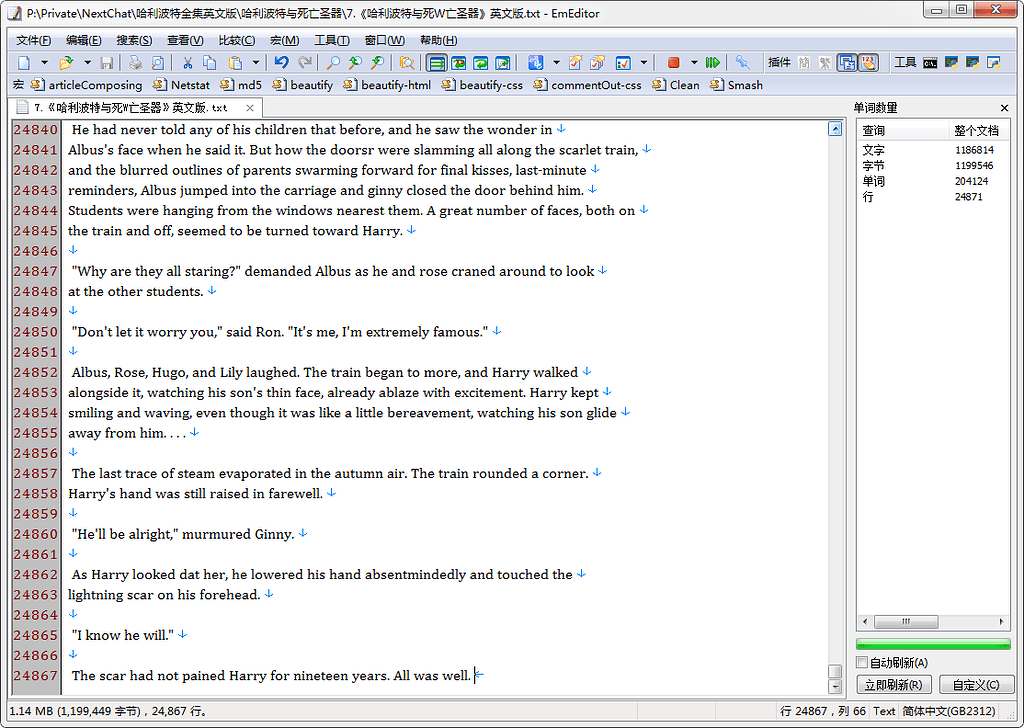Click the Open folder icon in toolbar
Viewport: 1024px width, 728px height.
[x=66, y=63]
